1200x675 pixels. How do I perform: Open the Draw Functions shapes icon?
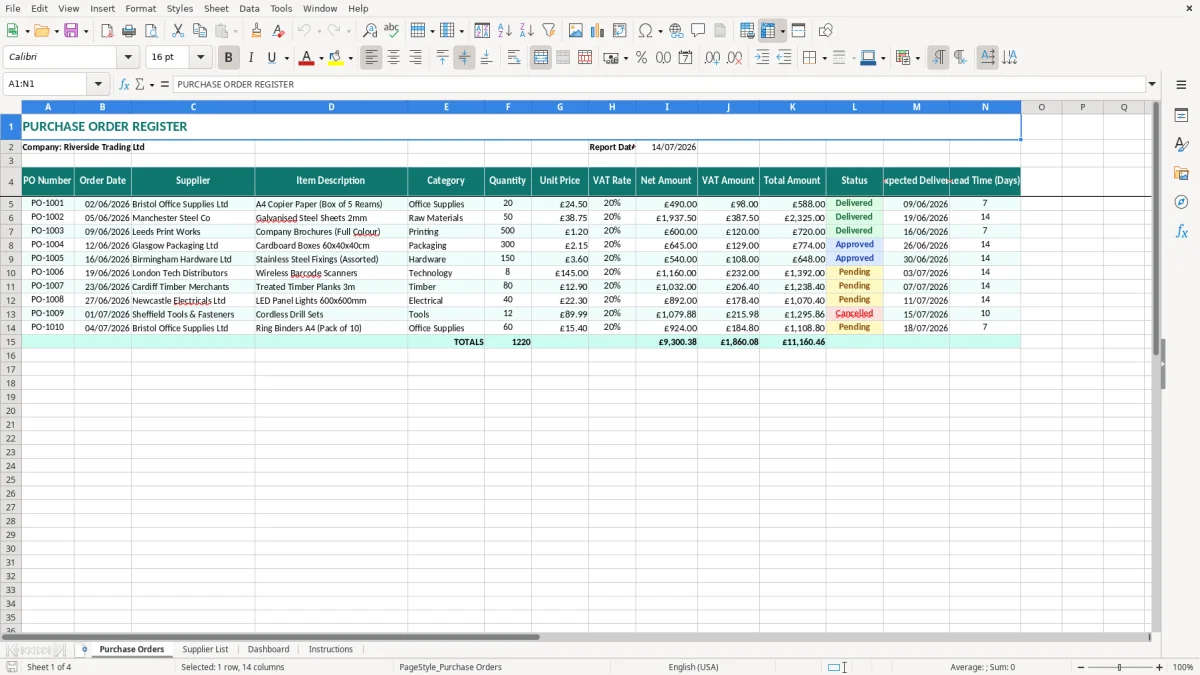tap(825, 31)
